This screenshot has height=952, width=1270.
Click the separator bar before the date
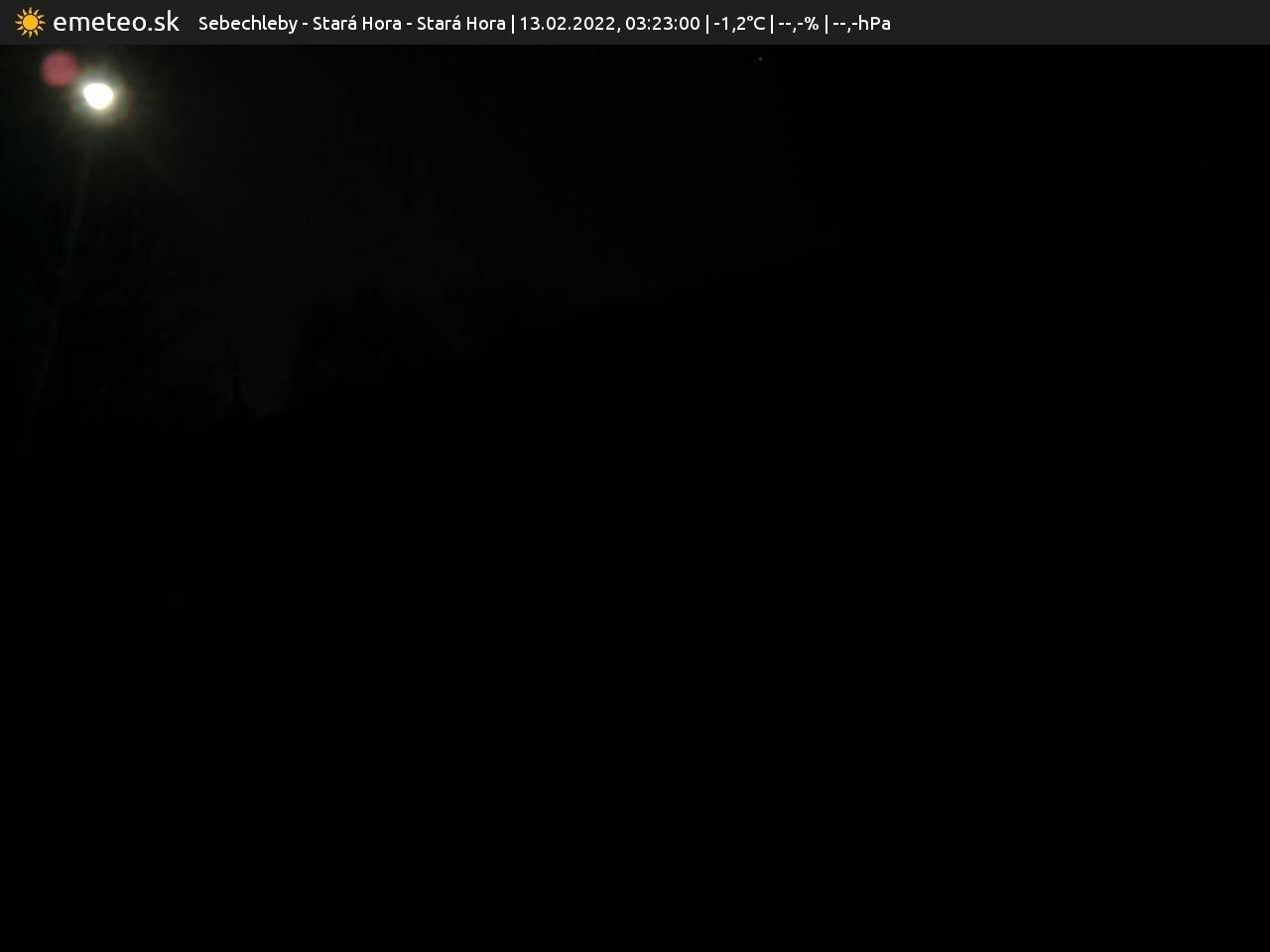(513, 23)
